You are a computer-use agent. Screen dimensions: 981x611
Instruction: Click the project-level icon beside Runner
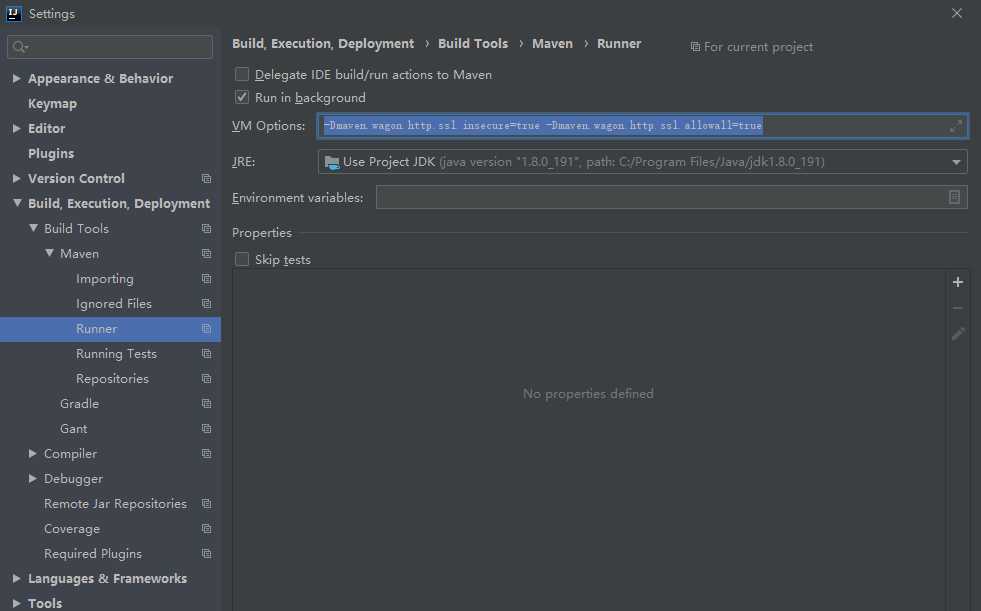[x=206, y=329]
